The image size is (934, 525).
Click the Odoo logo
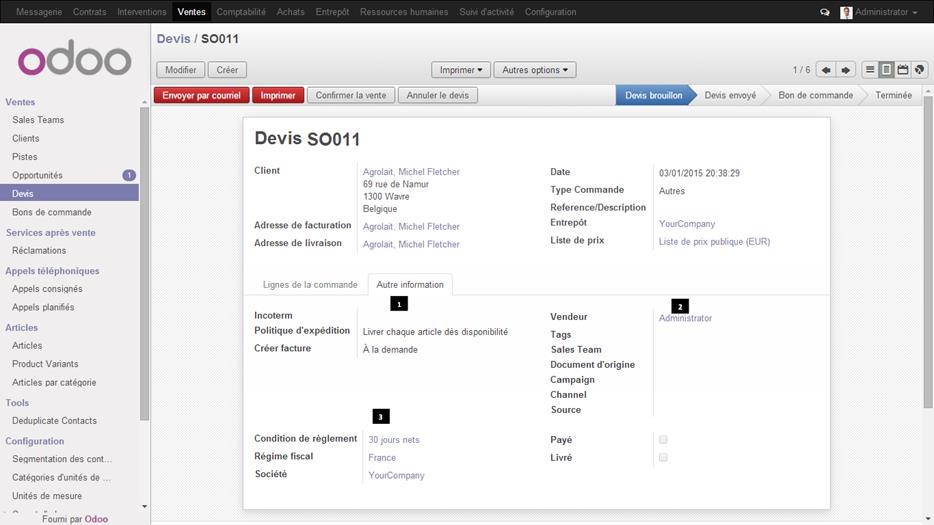[x=74, y=58]
